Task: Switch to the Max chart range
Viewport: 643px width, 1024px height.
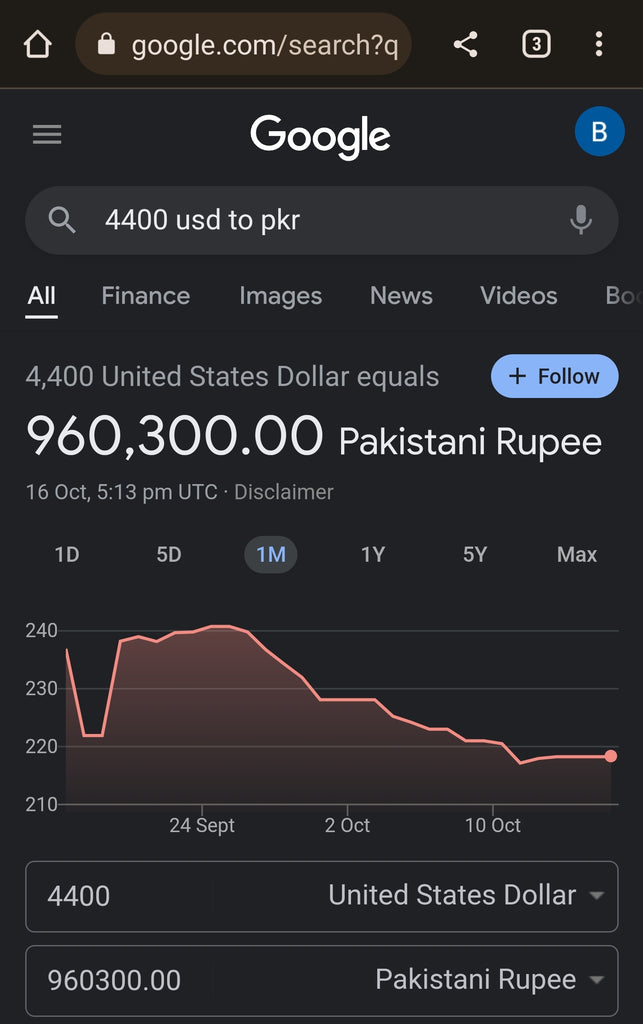Action: click(576, 555)
